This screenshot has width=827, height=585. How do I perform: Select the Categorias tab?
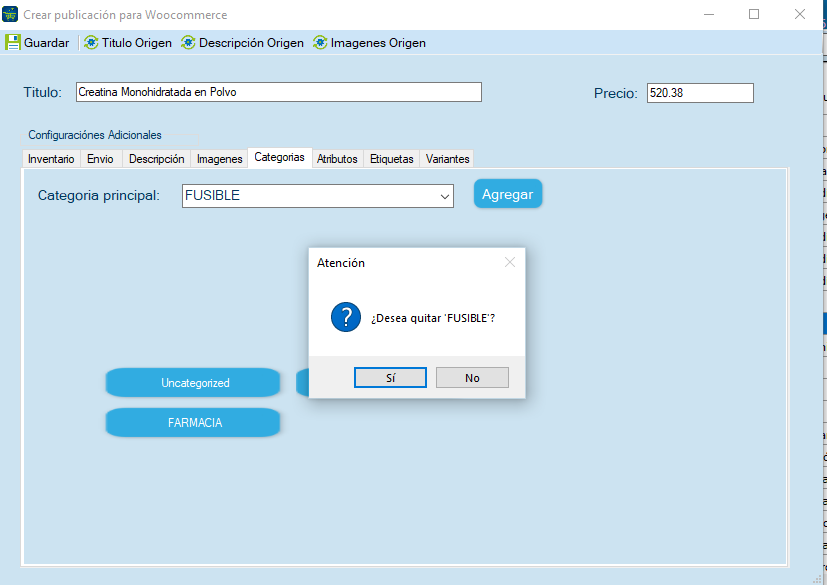(x=280, y=157)
